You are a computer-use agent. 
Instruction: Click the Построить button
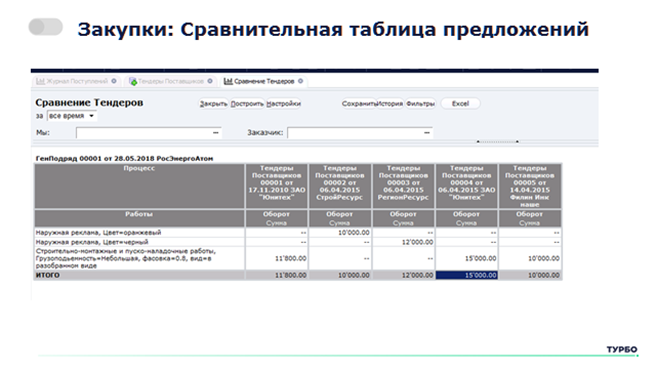(x=247, y=104)
